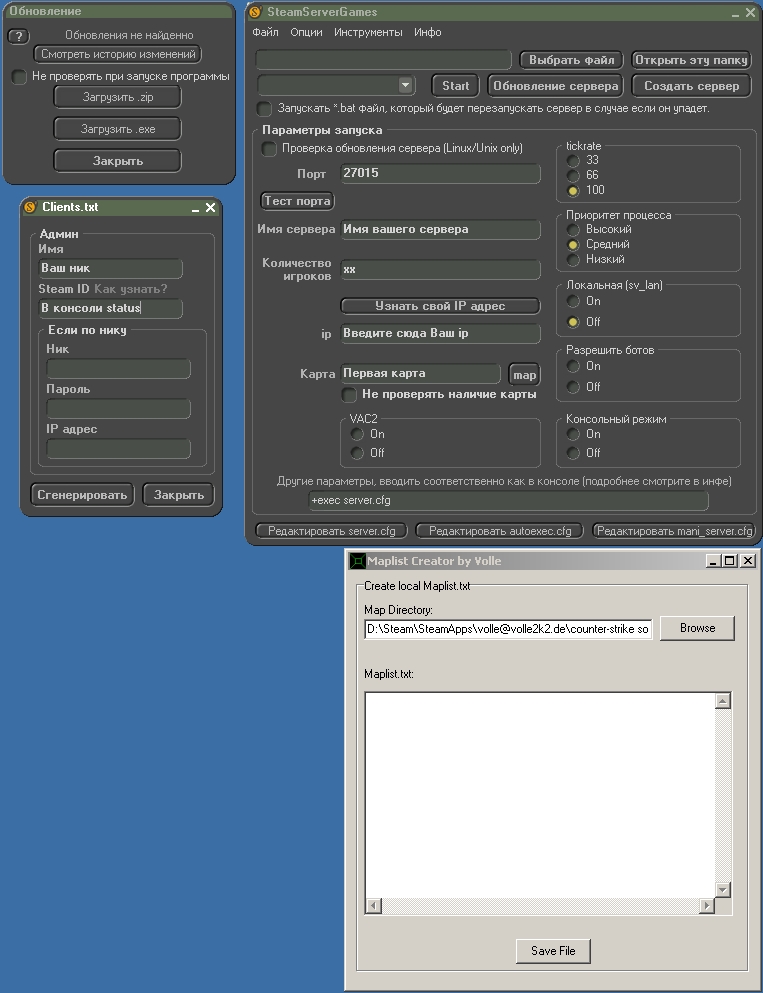
Task: Open the Инструменты menu
Action: coord(368,32)
